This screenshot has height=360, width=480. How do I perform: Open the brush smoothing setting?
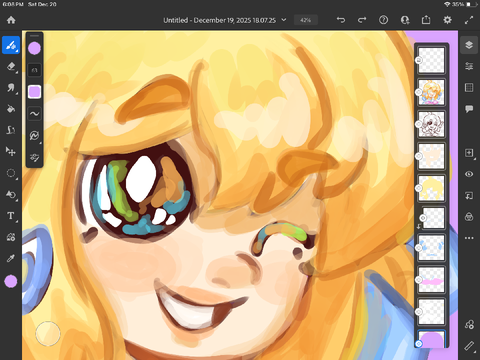34,114
